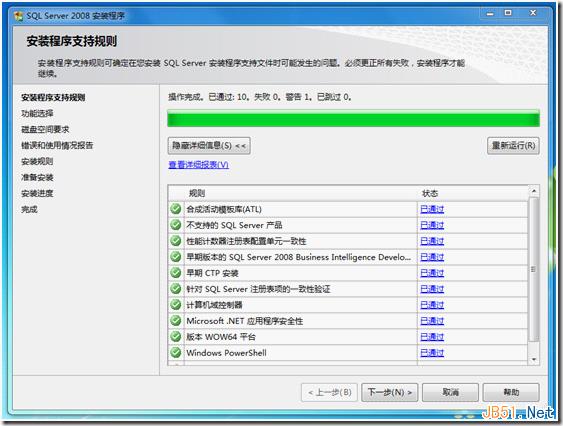Select 安装程序支持规则 step in sidebar
This screenshot has width=563, height=426.
(53, 97)
